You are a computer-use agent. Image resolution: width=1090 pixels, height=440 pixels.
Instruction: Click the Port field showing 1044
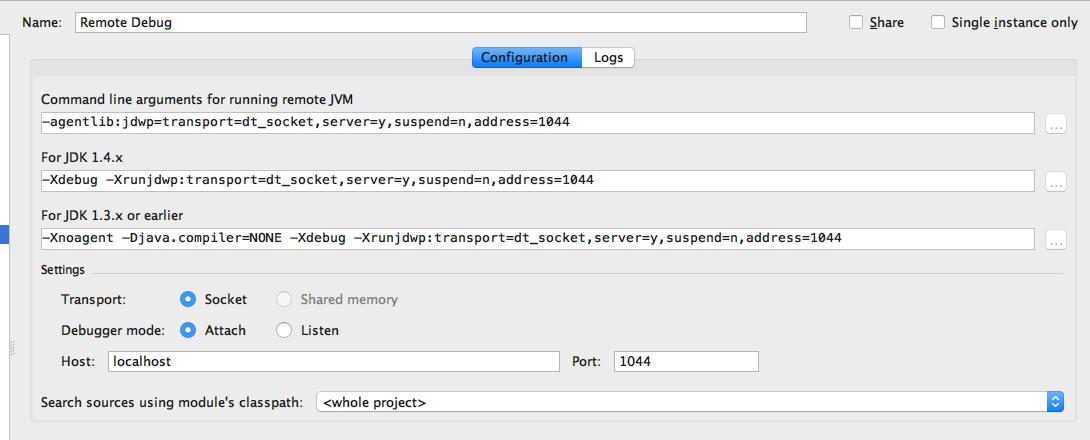click(686, 362)
